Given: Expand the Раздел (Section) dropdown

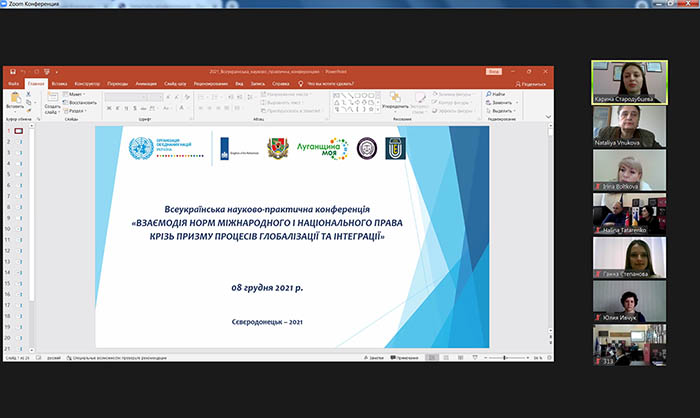Looking at the screenshot, I should 80,111.
